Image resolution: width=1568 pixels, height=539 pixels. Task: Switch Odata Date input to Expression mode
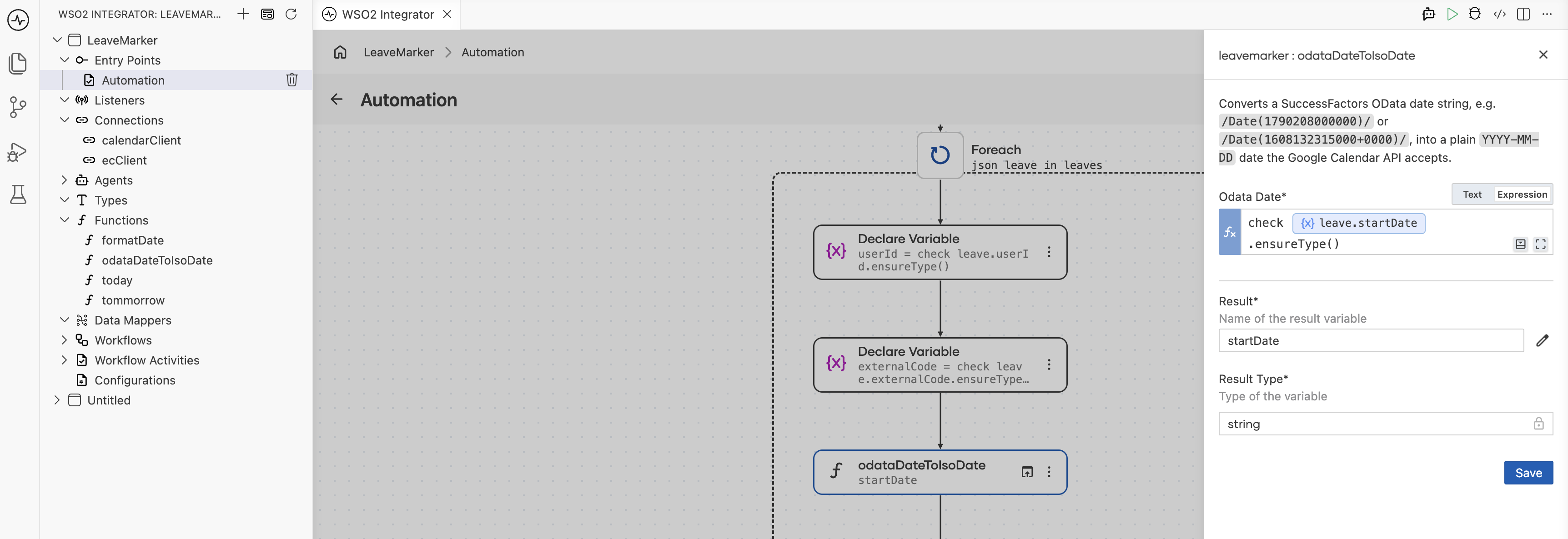click(x=1522, y=195)
